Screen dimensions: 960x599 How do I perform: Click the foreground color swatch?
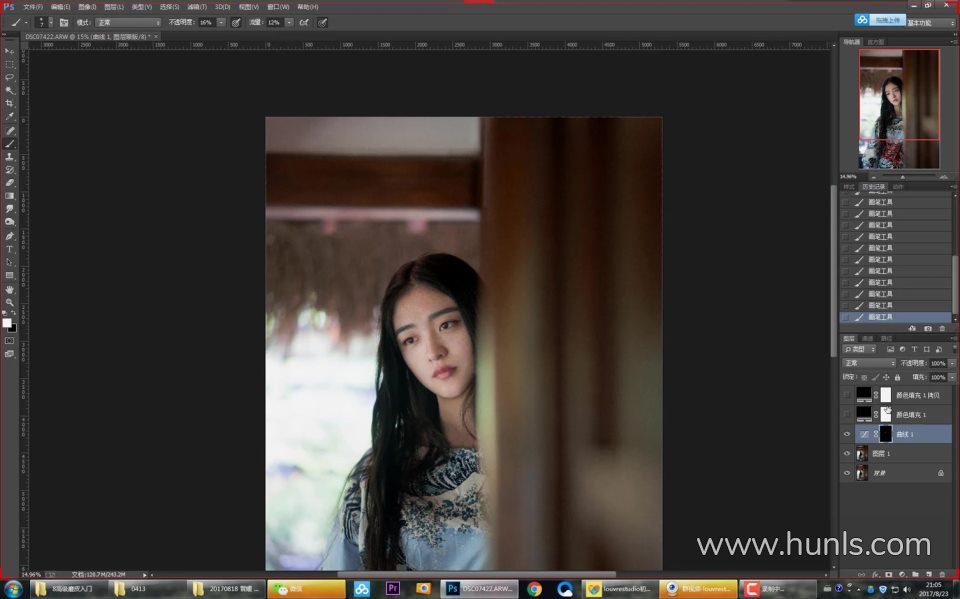click(x=7, y=323)
